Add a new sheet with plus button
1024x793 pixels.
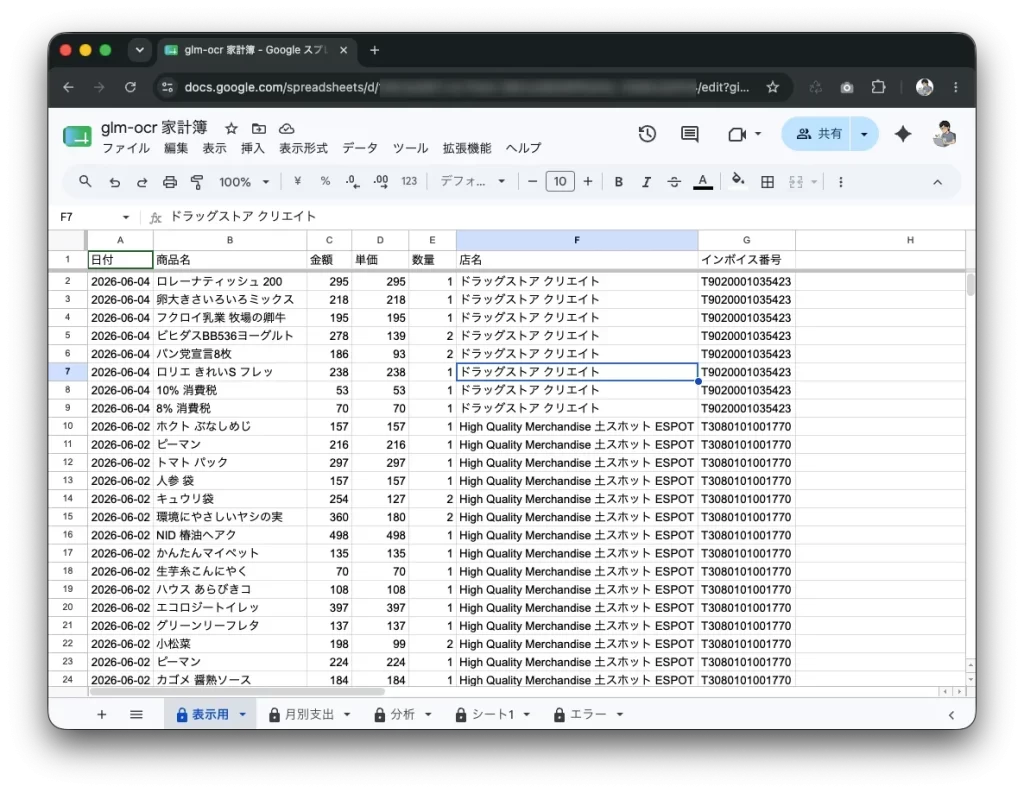coord(101,715)
